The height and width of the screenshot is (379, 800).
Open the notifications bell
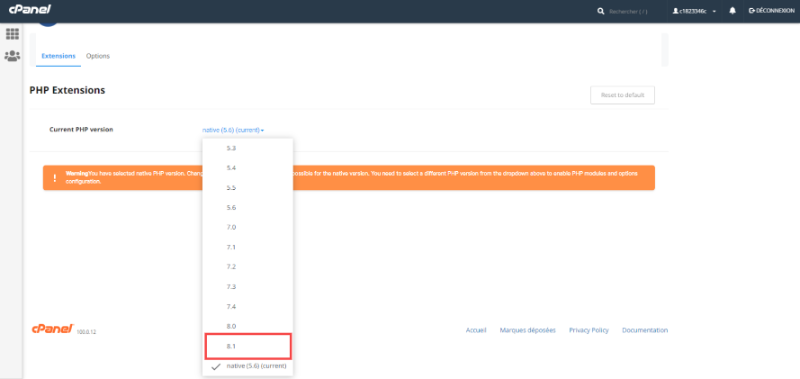click(733, 11)
